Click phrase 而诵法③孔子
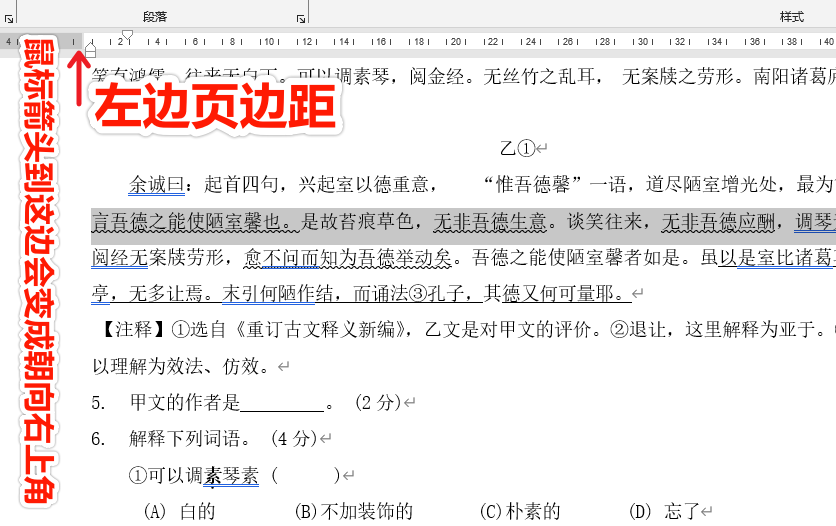Viewport: 836px width, 526px height. tap(408, 293)
